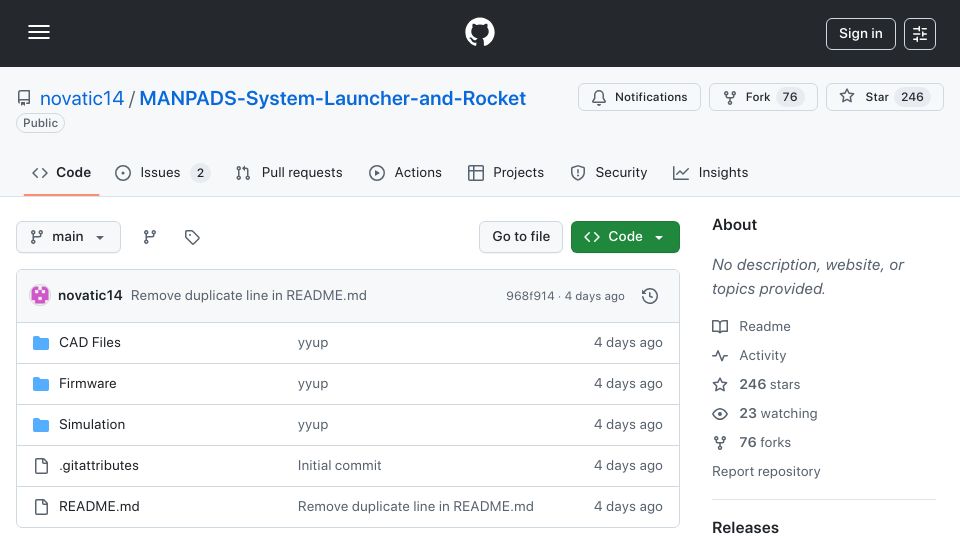This screenshot has width=960, height=540.
Task: Fork this repository
Action: point(763,97)
